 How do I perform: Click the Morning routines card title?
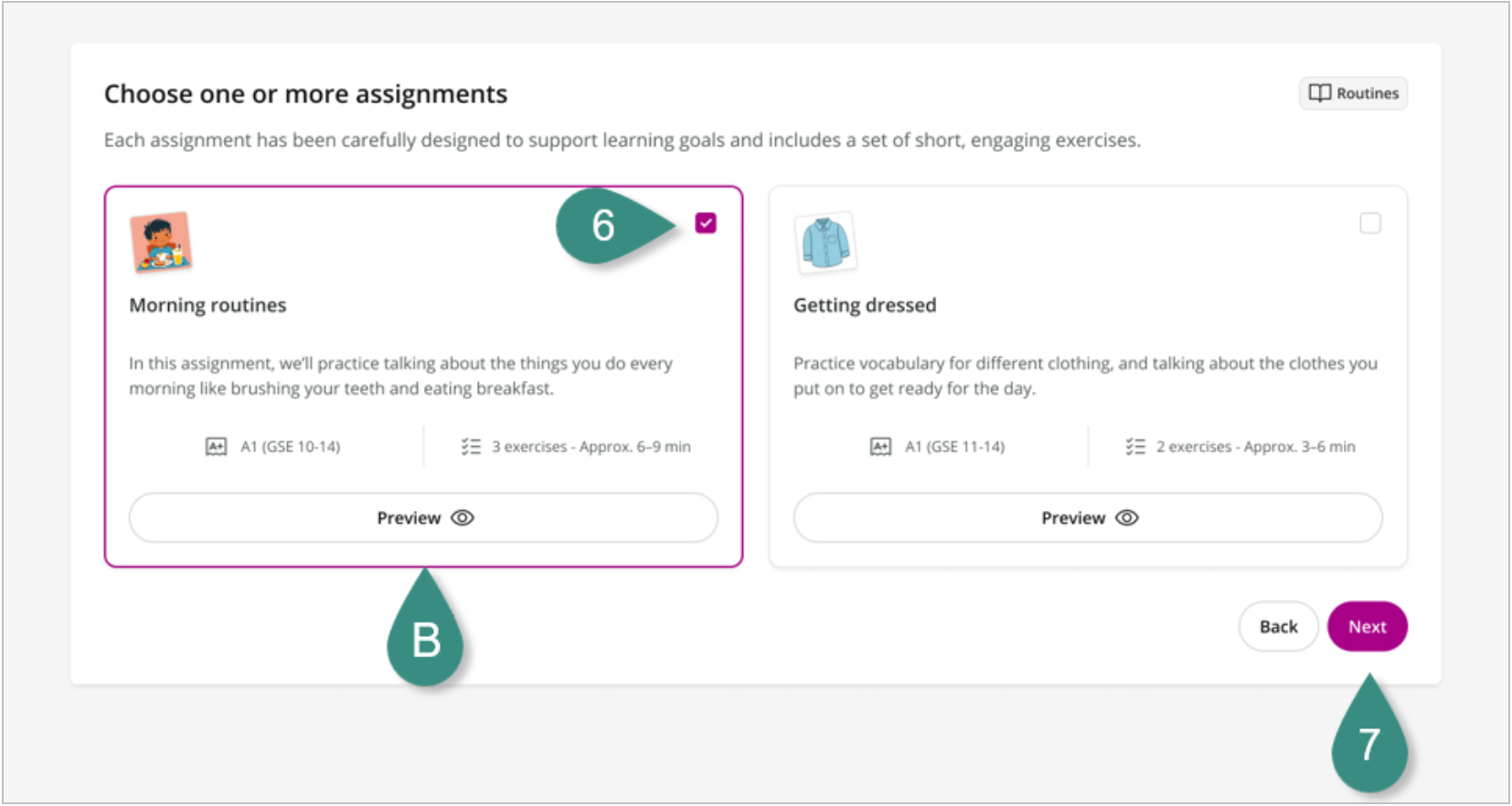tap(208, 305)
